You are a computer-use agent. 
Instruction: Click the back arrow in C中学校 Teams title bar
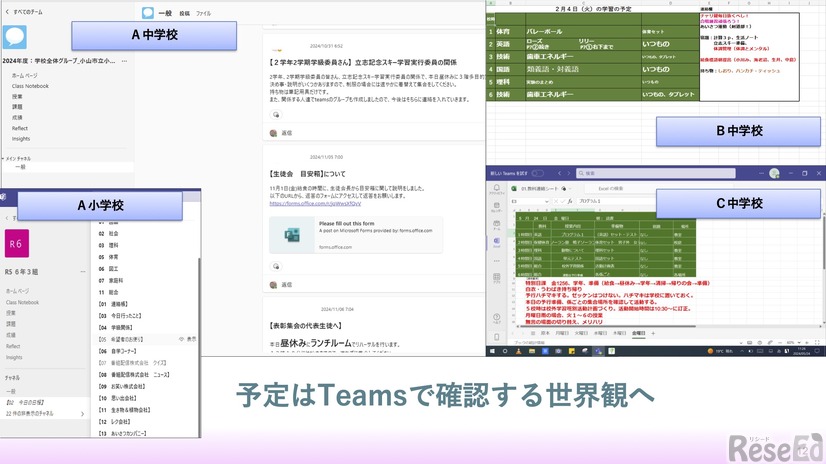click(x=559, y=173)
